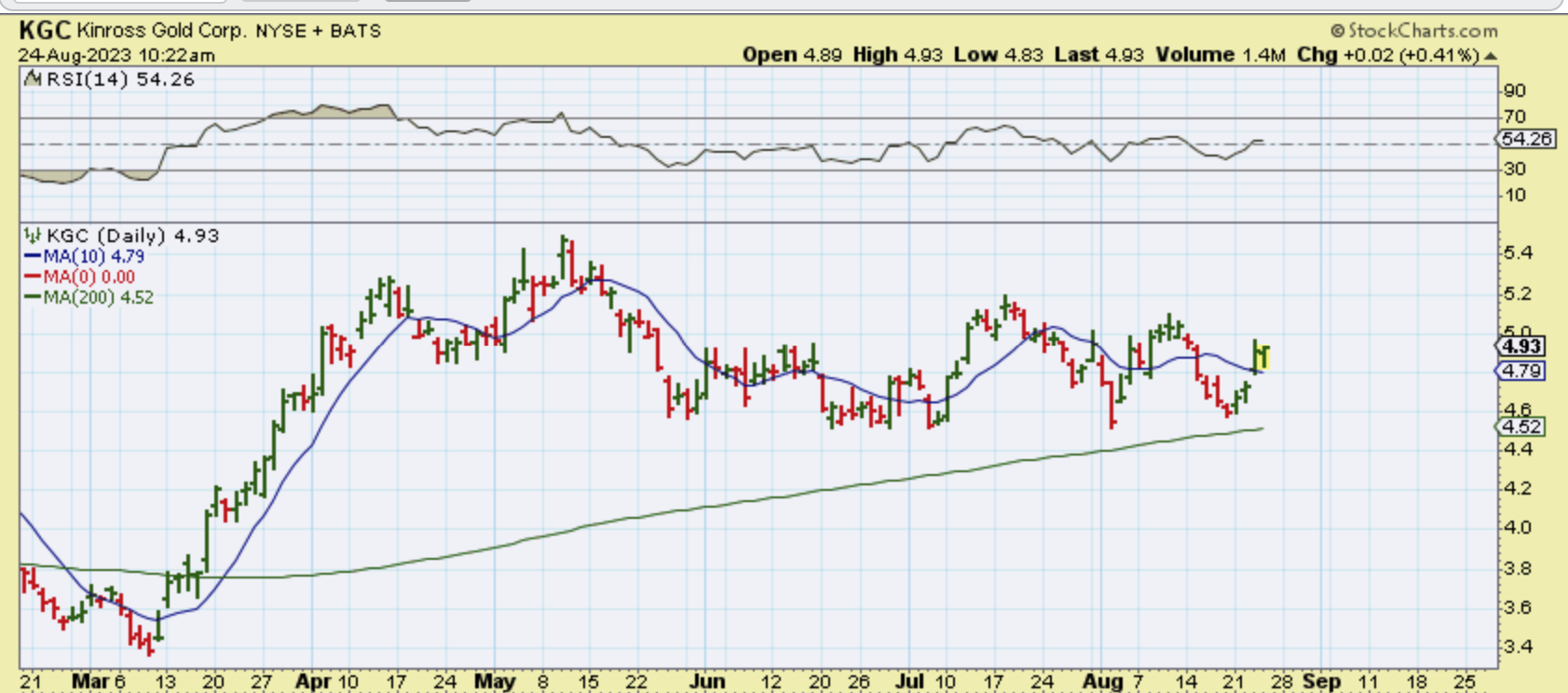The height and width of the screenshot is (693, 1568).
Task: Click the 90 level on the RSI axis
Action: [x=1515, y=90]
